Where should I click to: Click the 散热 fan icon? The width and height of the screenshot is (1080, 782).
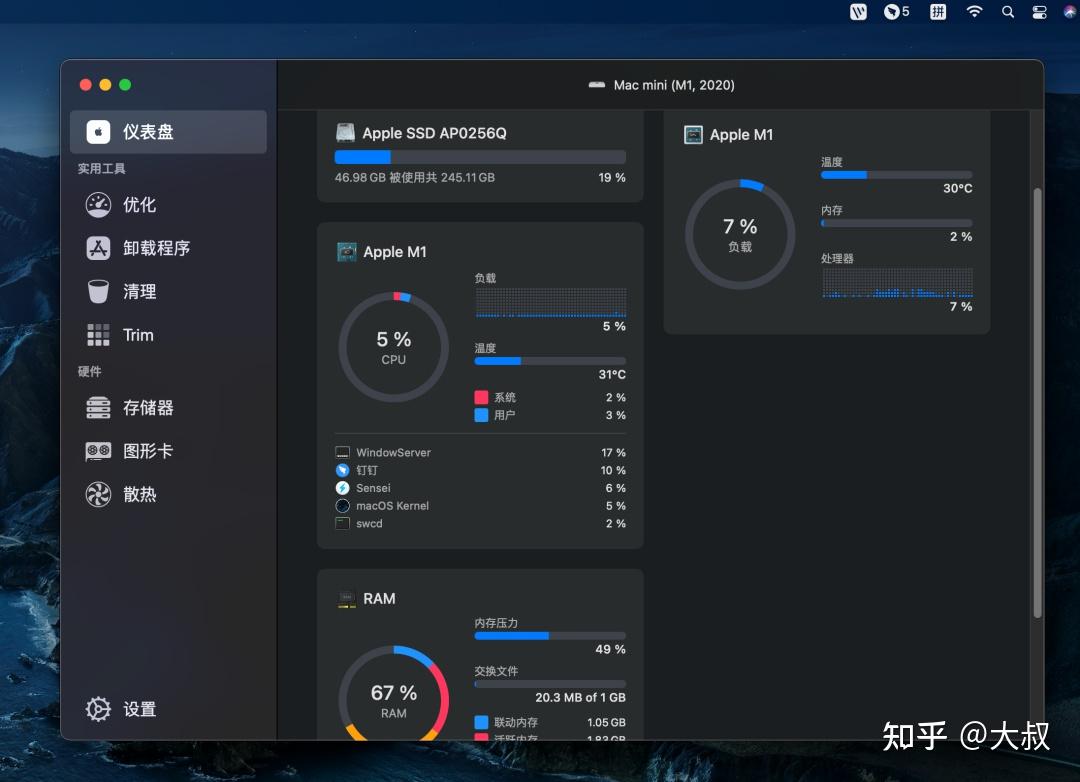tap(98, 495)
